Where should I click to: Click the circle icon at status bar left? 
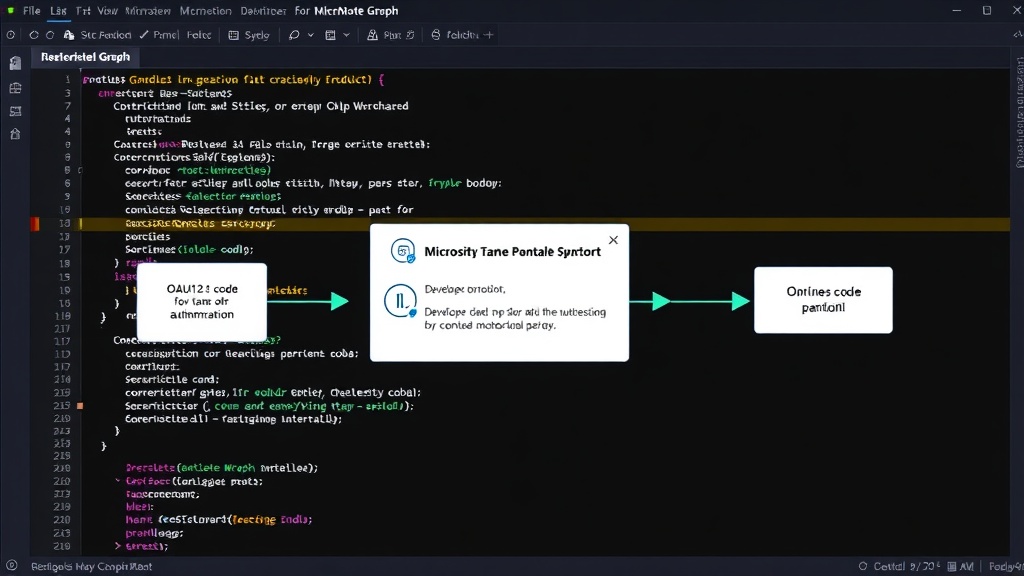point(11,566)
